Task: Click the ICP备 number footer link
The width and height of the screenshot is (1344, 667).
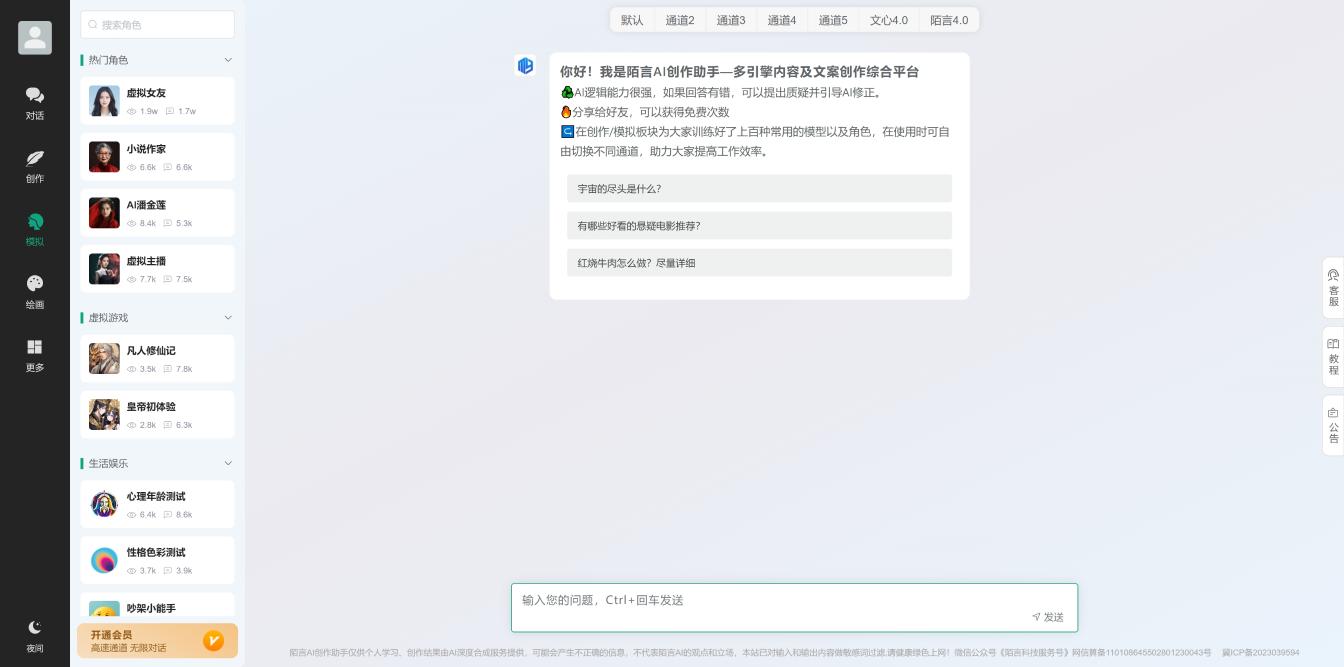Action: click(1260, 653)
